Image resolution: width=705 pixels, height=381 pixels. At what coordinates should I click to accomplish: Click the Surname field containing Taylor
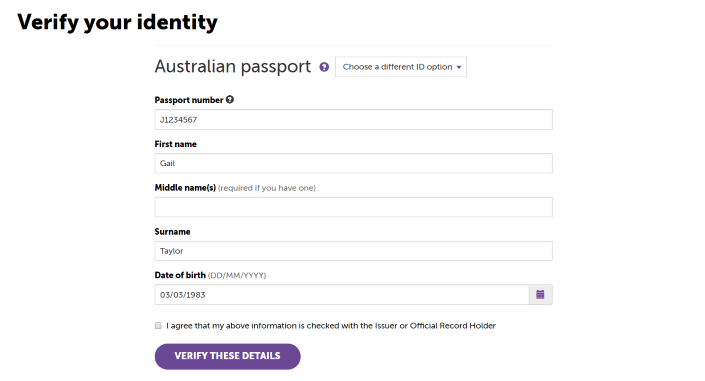353,251
